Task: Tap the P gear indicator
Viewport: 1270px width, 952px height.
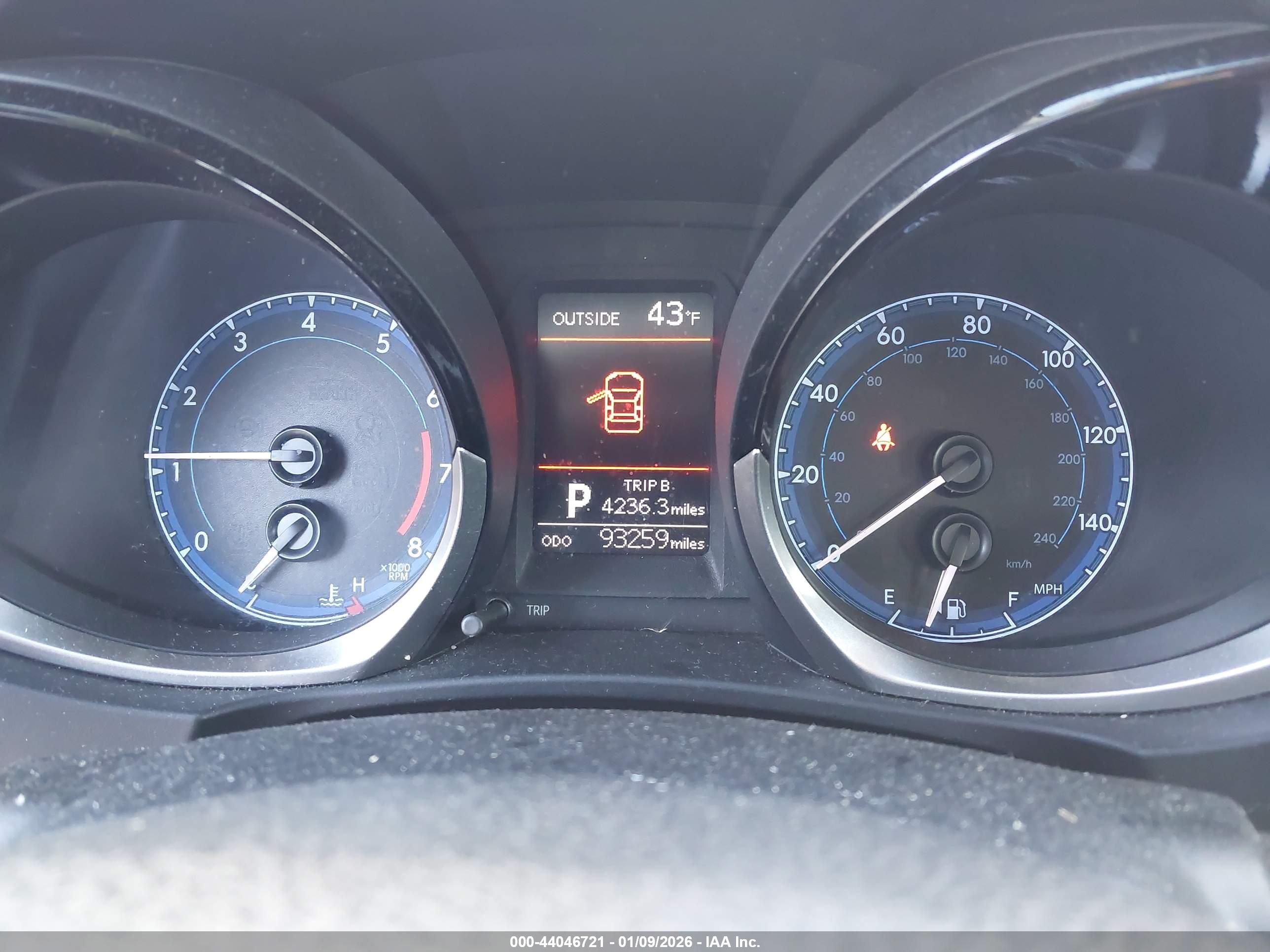Action: pos(578,500)
